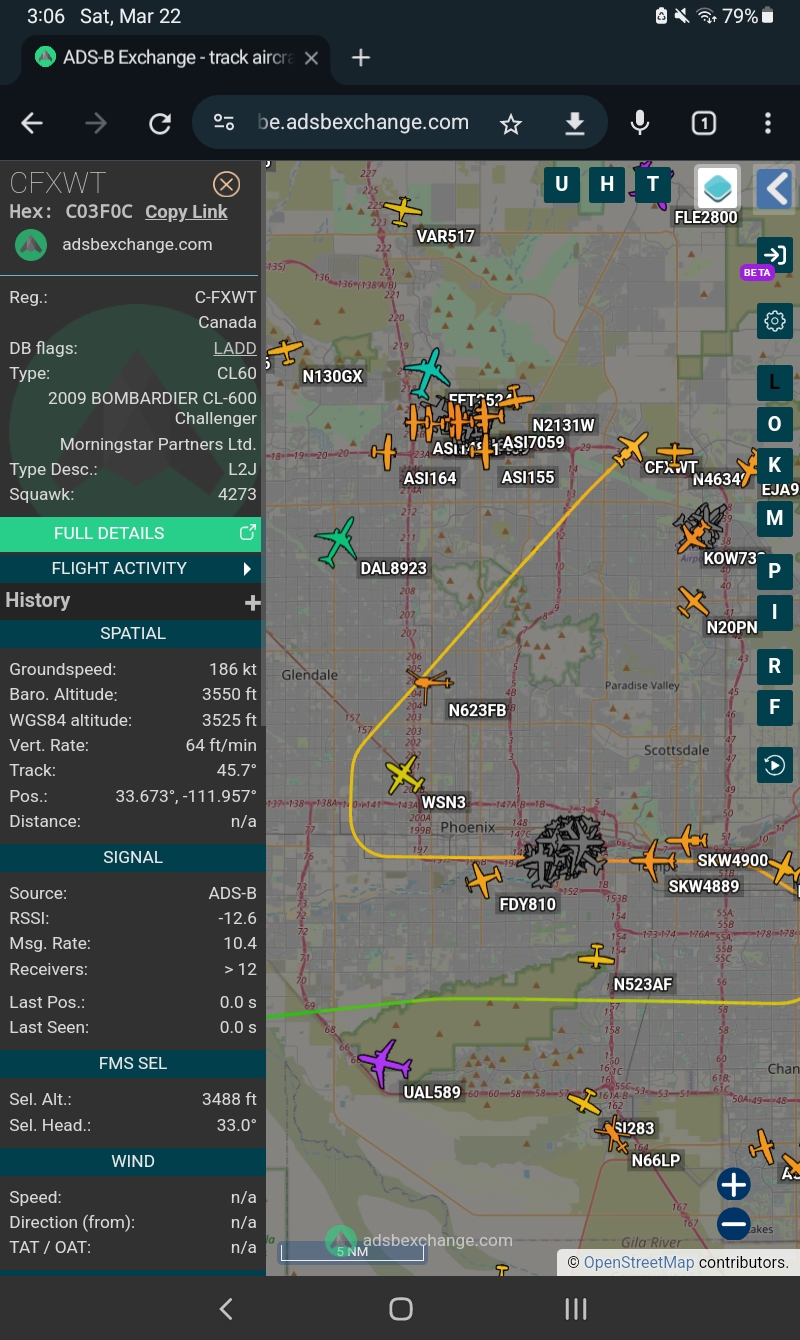Focus the adsbexchange.com address bar
The width and height of the screenshot is (800, 1340).
(363, 123)
